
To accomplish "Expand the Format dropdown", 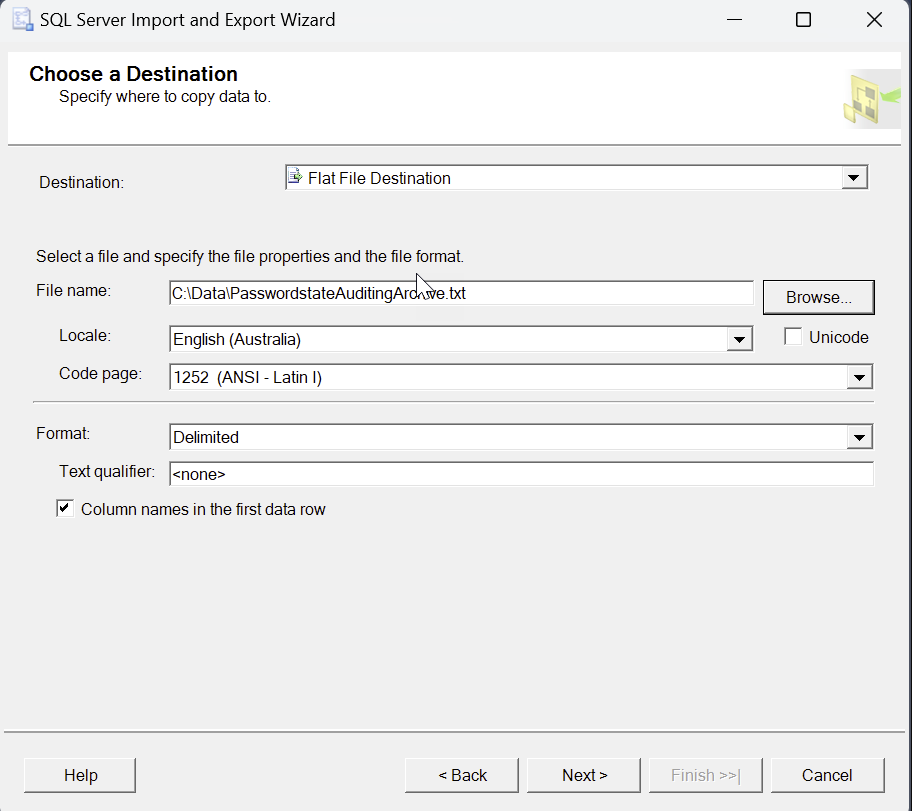I will pos(860,437).
